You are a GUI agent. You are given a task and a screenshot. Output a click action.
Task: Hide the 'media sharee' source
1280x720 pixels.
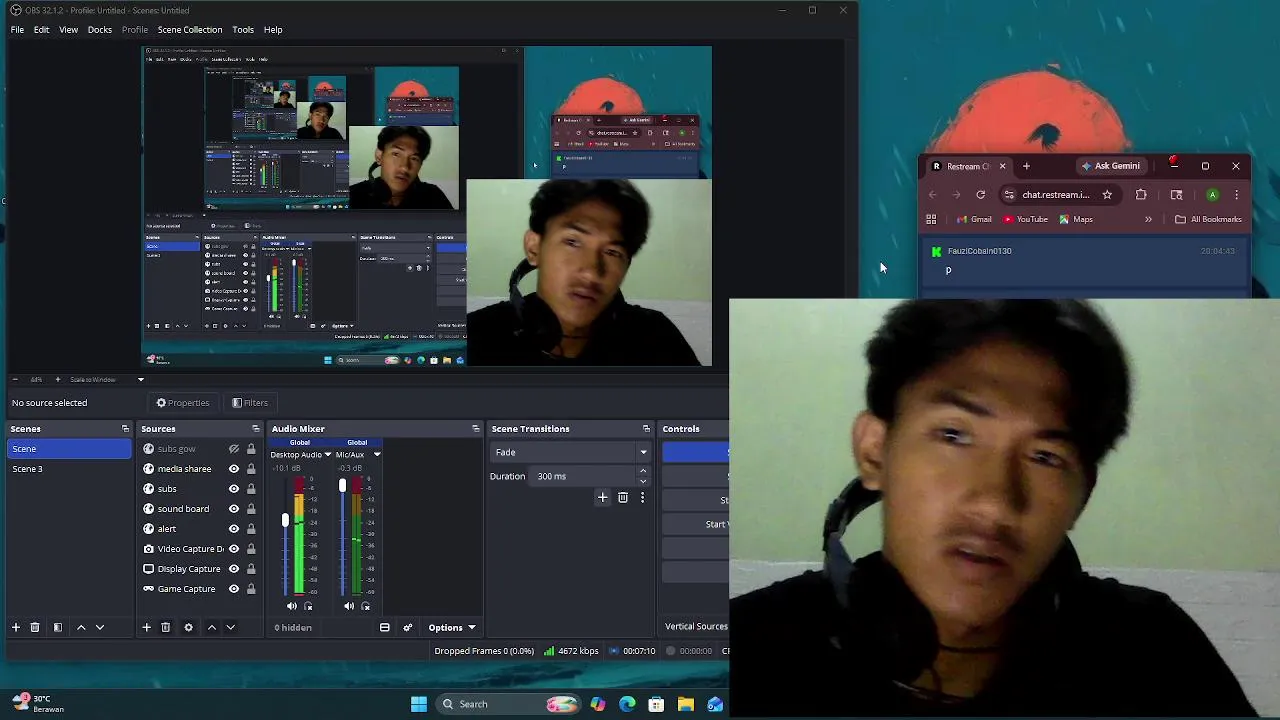[x=234, y=469]
